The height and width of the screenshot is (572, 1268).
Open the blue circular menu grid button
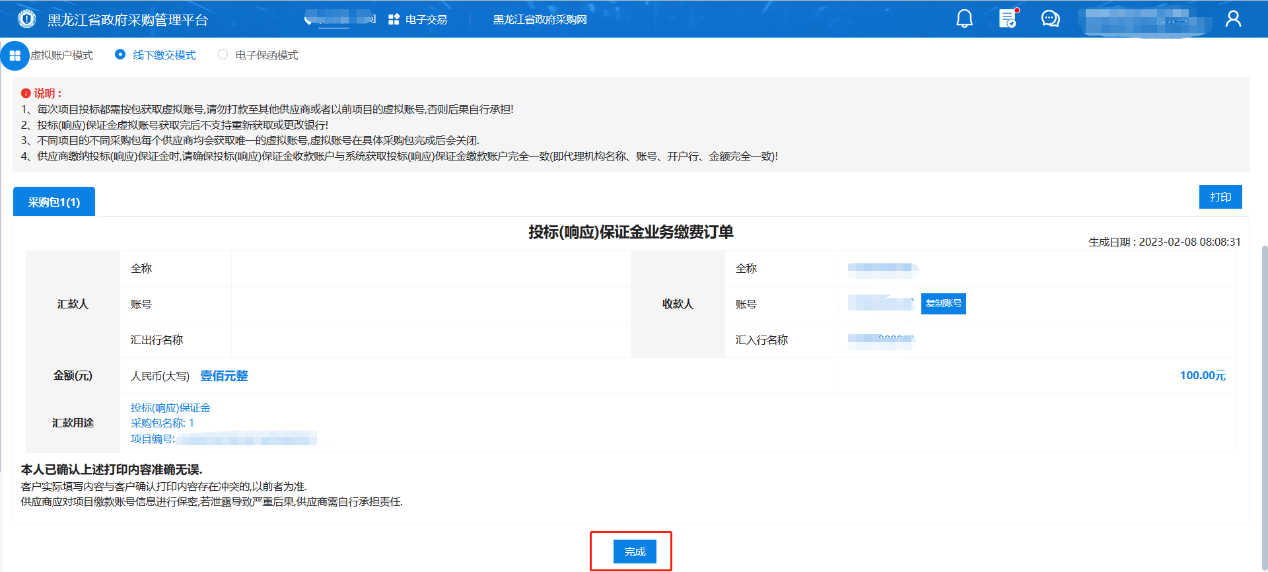tap(15, 56)
